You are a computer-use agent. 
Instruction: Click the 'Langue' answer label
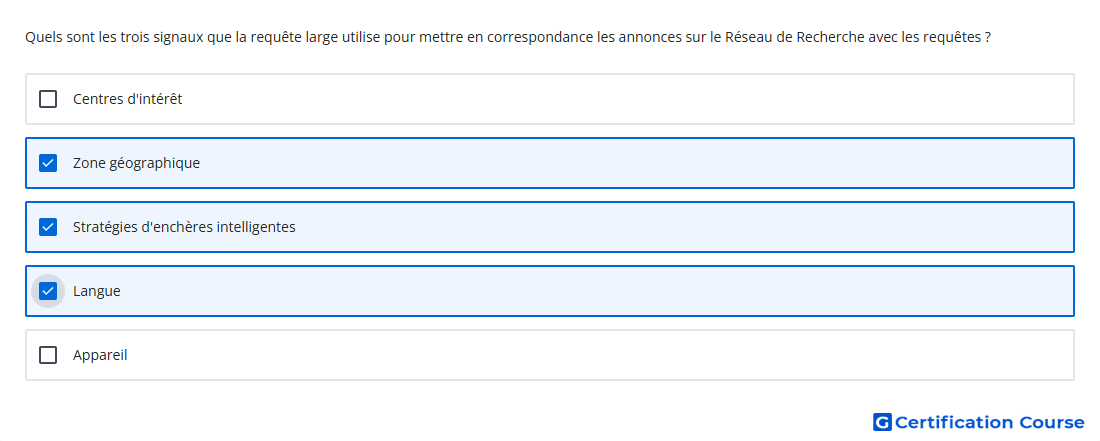(x=97, y=291)
